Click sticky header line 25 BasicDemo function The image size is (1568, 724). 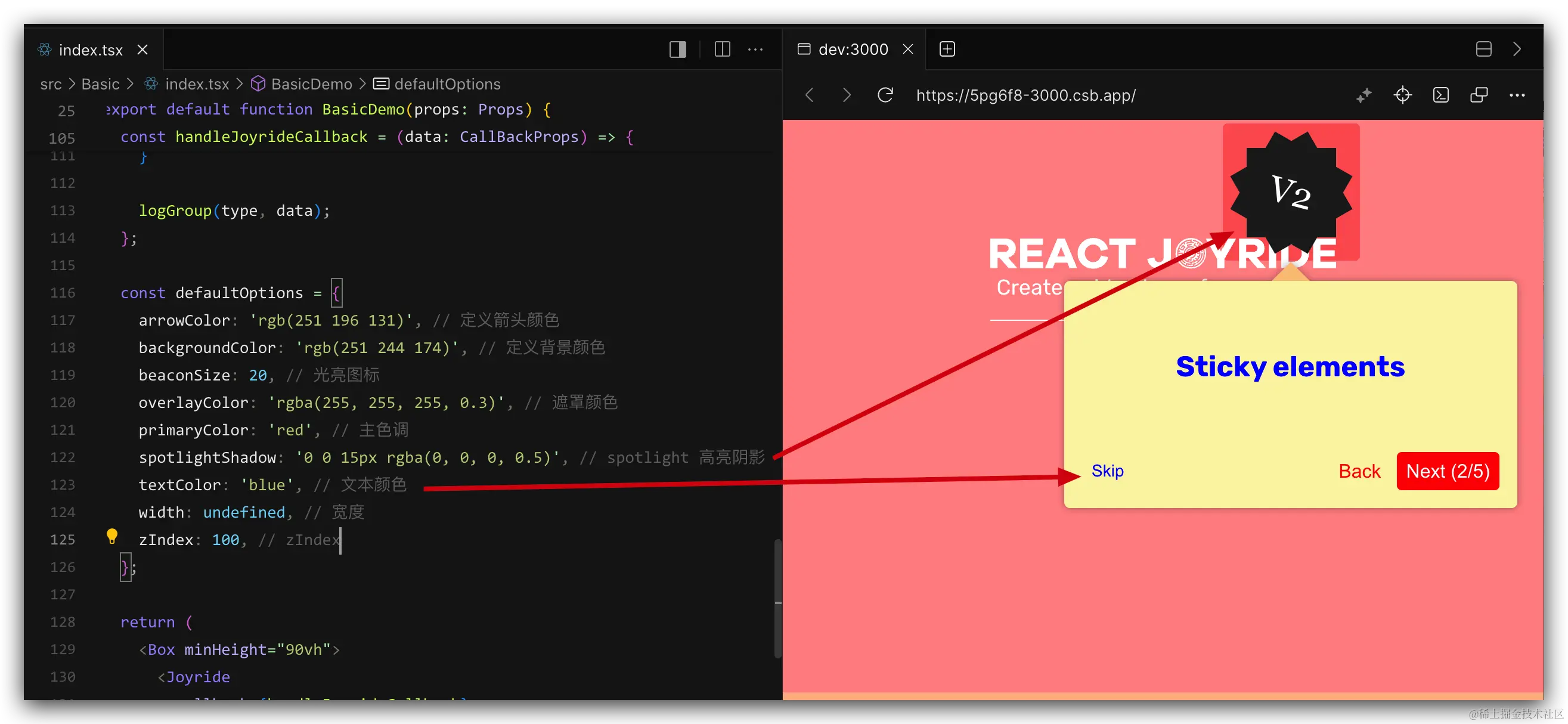tap(328, 110)
